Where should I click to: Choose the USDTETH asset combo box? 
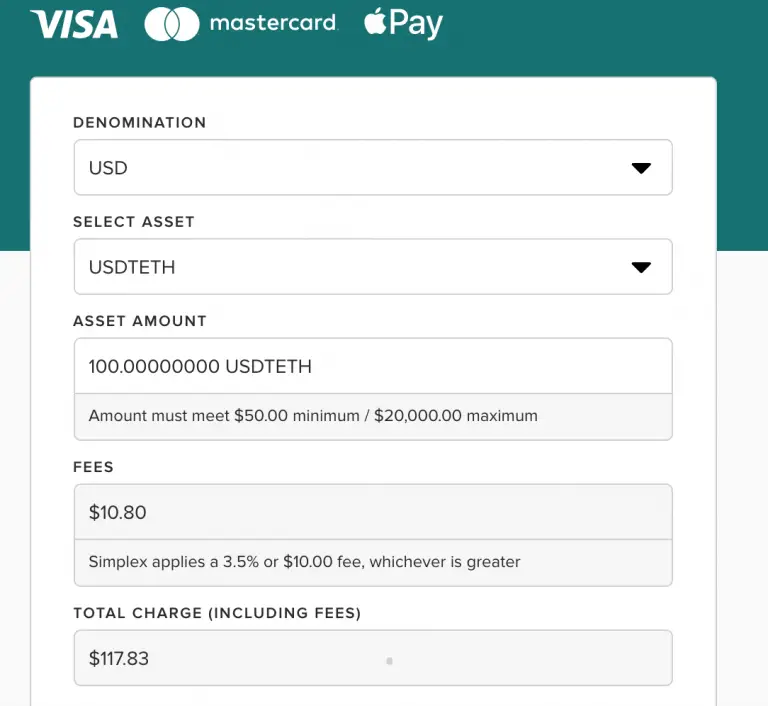(x=373, y=267)
